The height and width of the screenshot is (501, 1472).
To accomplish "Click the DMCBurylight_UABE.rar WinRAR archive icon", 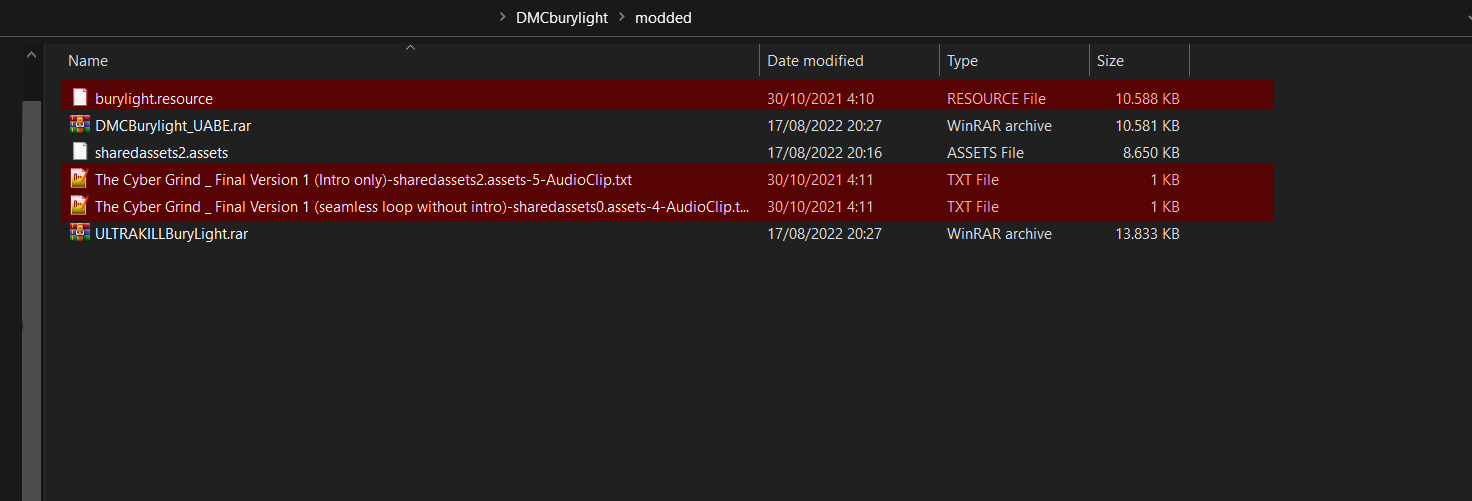I will click(80, 125).
